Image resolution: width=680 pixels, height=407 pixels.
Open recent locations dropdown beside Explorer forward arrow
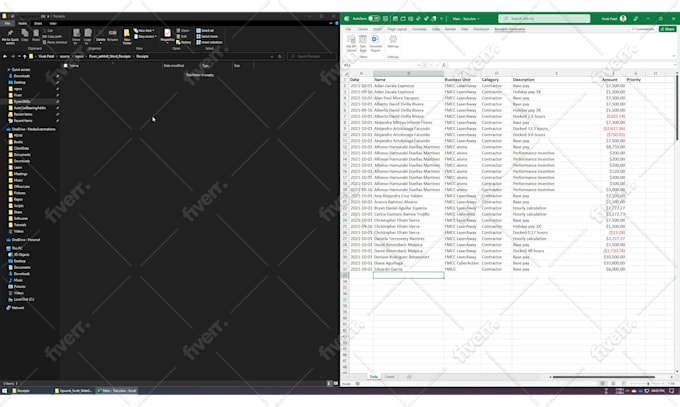[x=19, y=56]
